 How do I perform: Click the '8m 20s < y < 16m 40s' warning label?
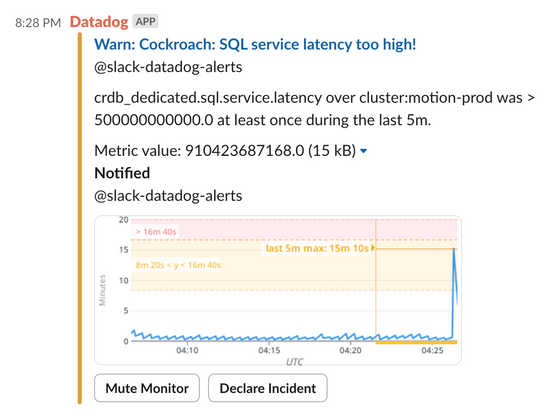(178, 265)
